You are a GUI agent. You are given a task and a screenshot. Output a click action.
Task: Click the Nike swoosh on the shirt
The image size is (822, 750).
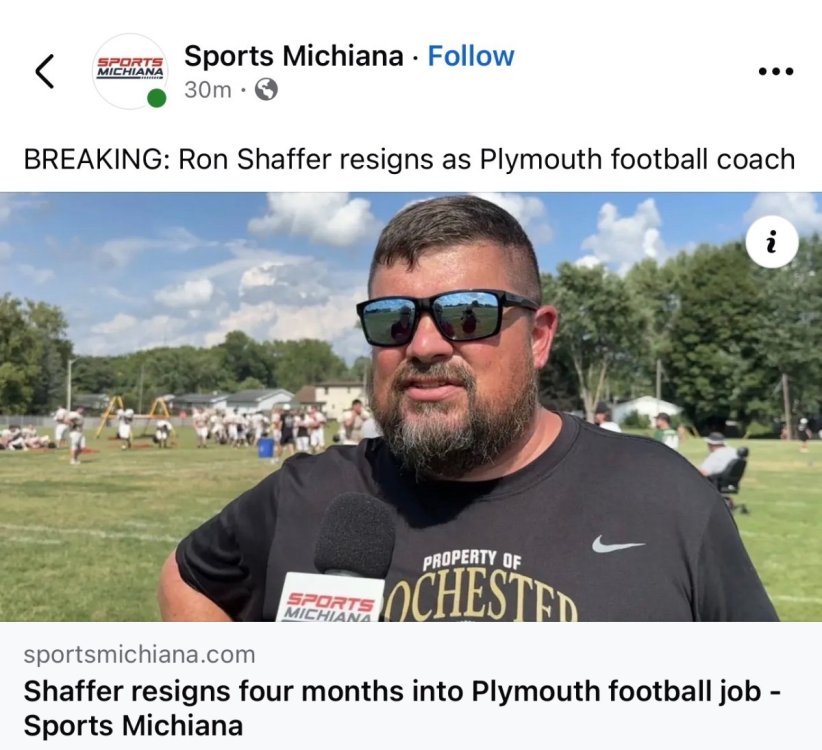click(x=618, y=544)
